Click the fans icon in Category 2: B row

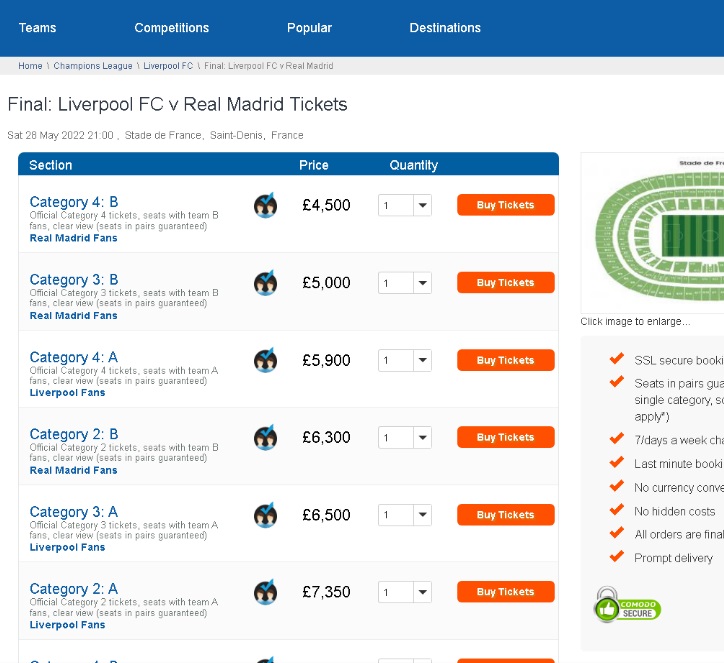(265, 438)
